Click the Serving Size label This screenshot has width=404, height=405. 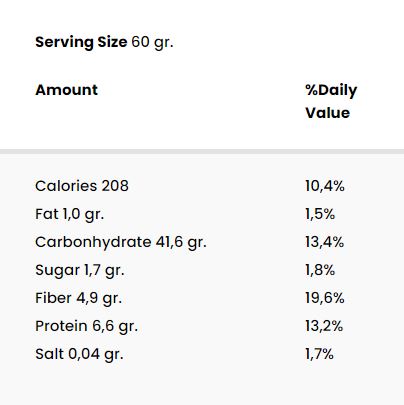81,43
